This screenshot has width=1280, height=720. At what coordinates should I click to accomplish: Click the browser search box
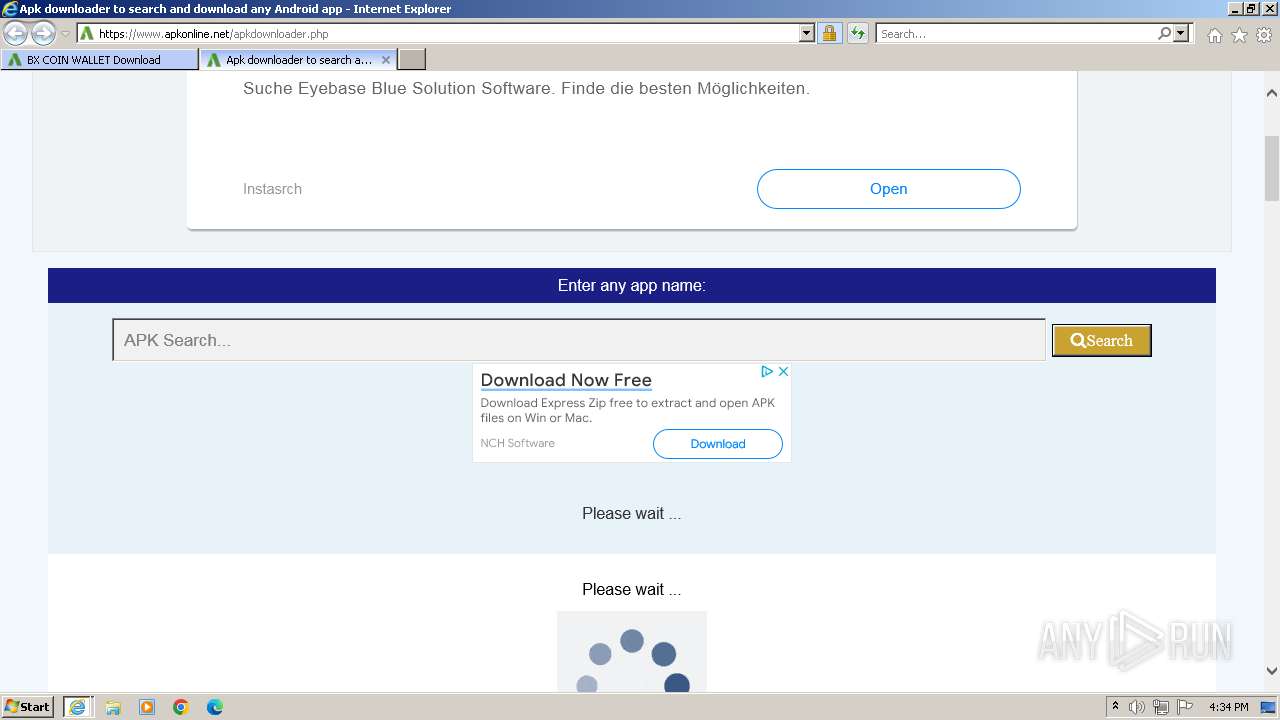click(x=1016, y=34)
